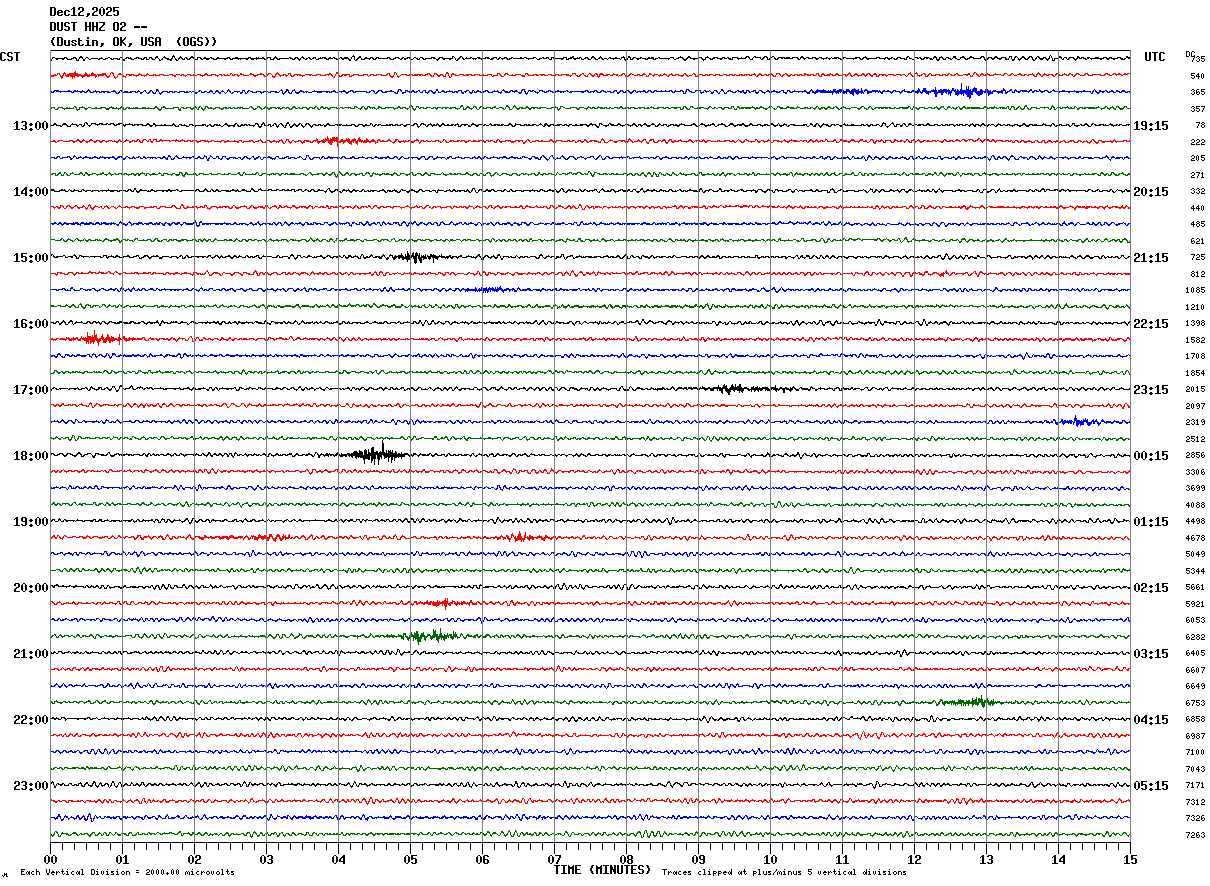1210x886 pixels.
Task: Click the Dustin, OK, USA location text
Action: (x=133, y=42)
